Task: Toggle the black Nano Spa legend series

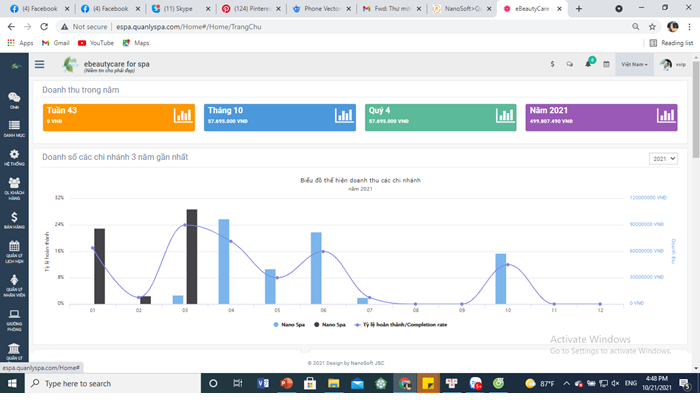Action: (330, 325)
